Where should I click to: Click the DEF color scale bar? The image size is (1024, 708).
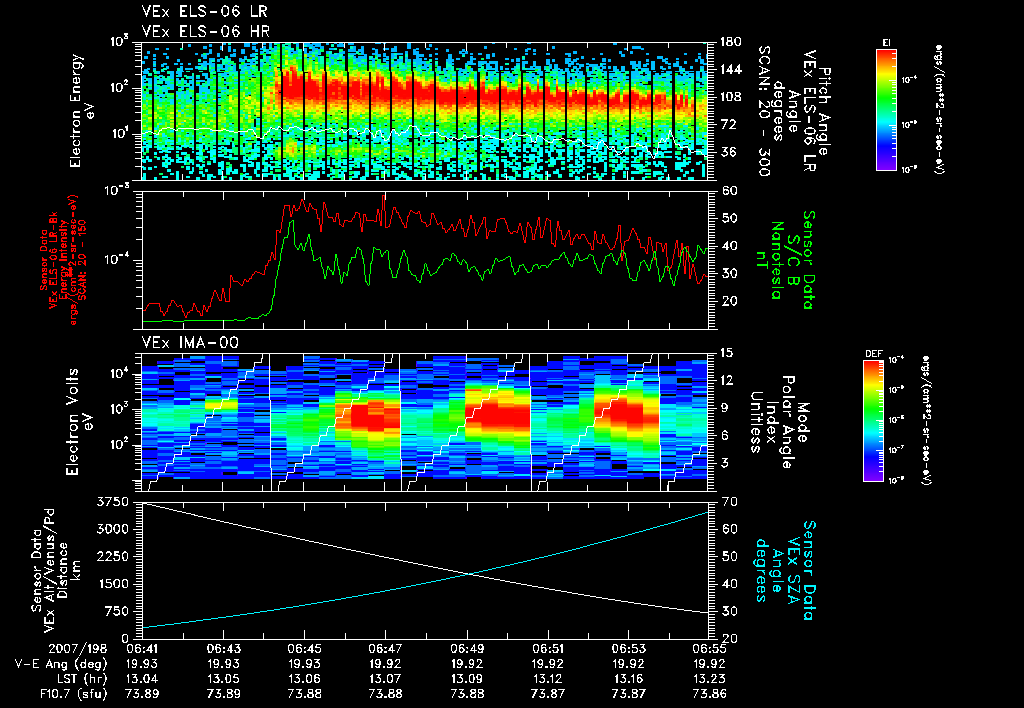pos(873,421)
